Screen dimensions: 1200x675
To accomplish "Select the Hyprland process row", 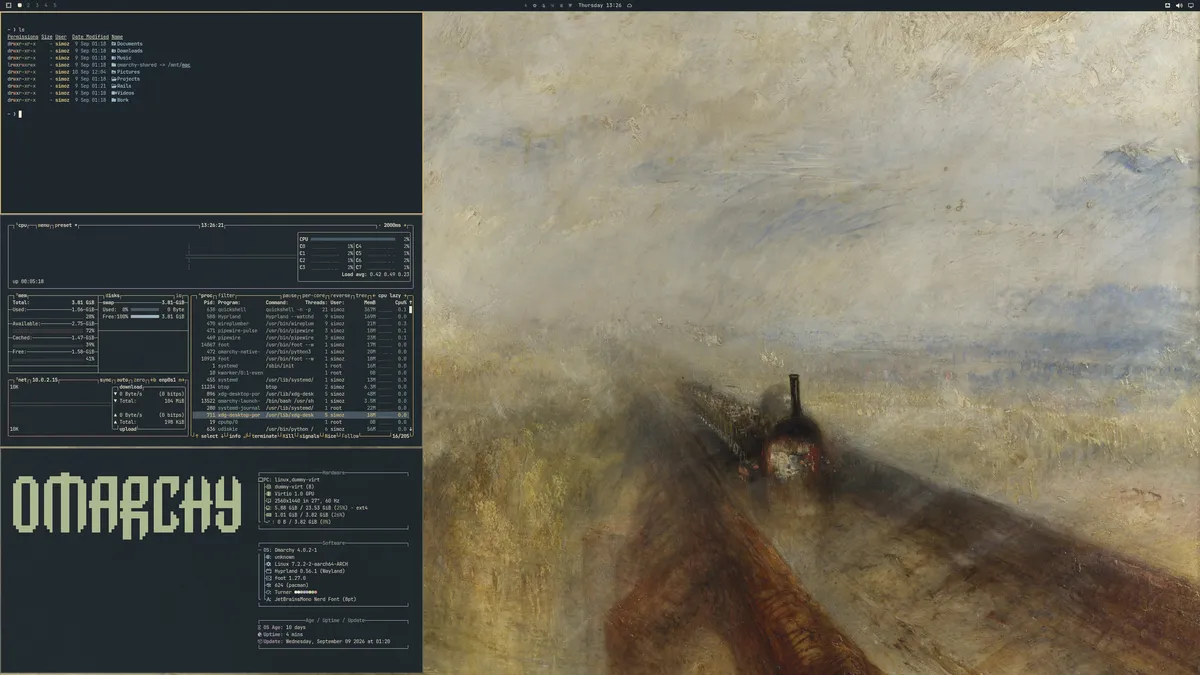I will pyautogui.click(x=300, y=317).
